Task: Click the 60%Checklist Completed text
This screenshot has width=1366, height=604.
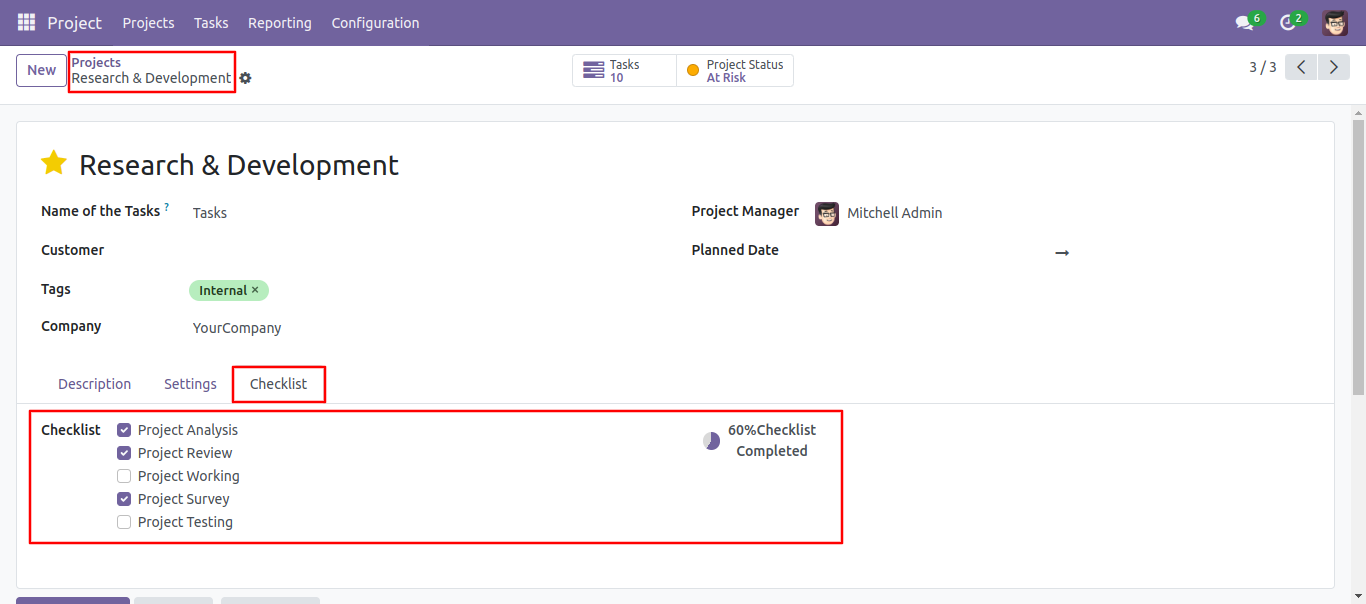Action: 771,441
